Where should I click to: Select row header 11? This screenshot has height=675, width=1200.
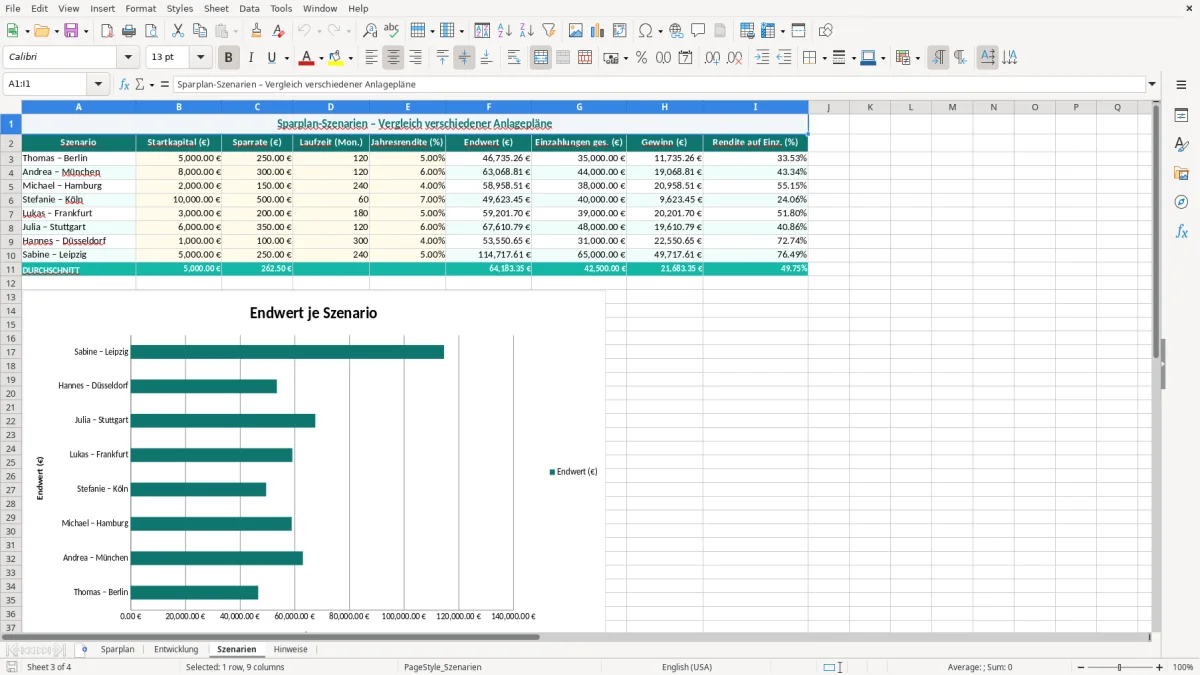tap(10, 269)
